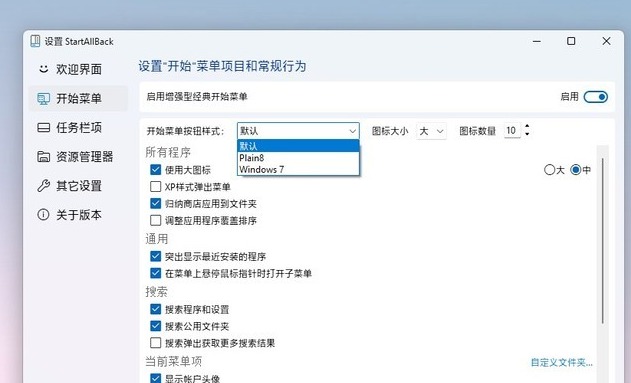Viewport: 631px width, 383px height.
Task: Collapse the 开始菜单按钮样式 combo box
Action: (298, 131)
